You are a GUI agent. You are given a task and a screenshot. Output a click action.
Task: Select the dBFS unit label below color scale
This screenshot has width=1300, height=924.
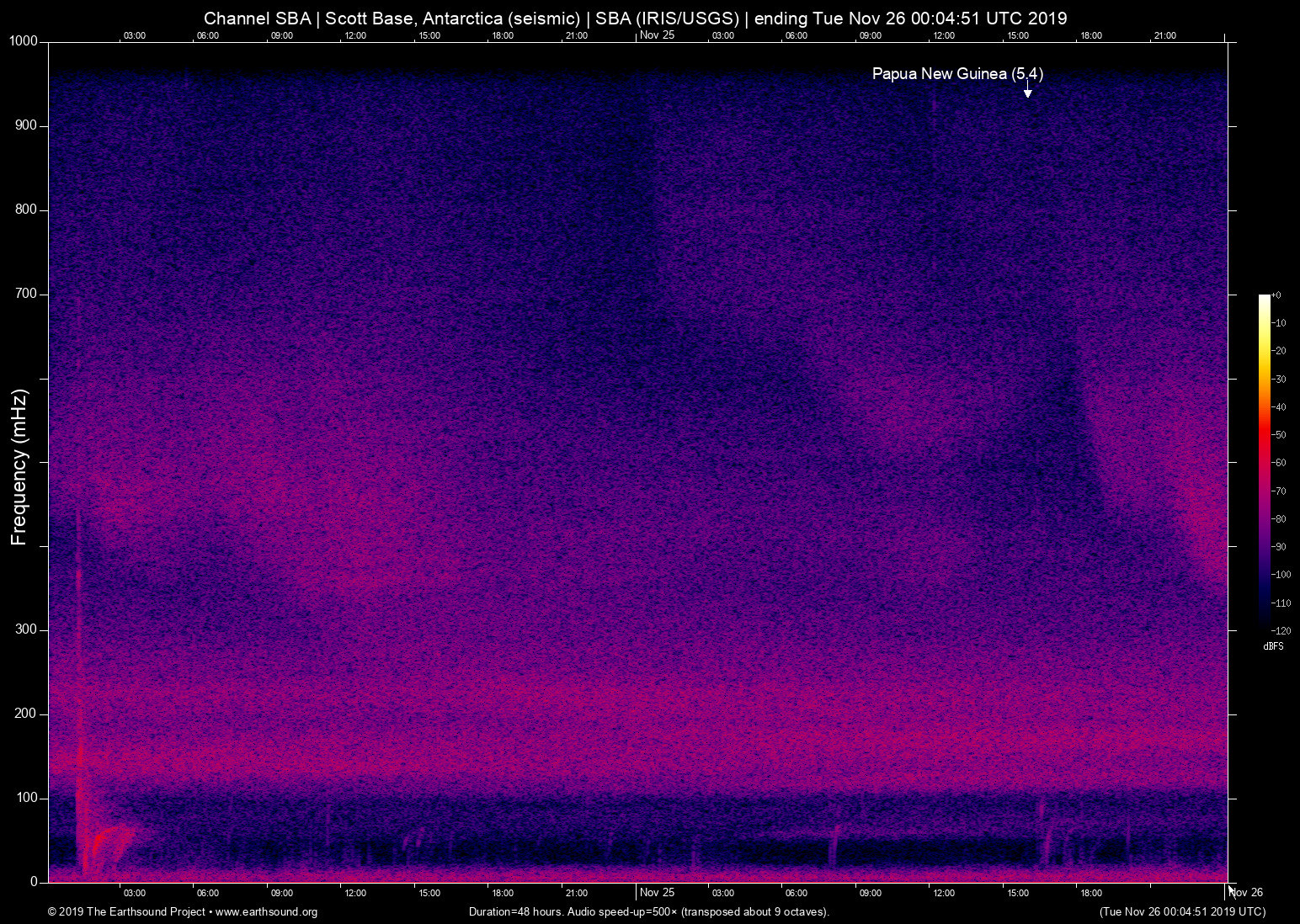(1273, 646)
